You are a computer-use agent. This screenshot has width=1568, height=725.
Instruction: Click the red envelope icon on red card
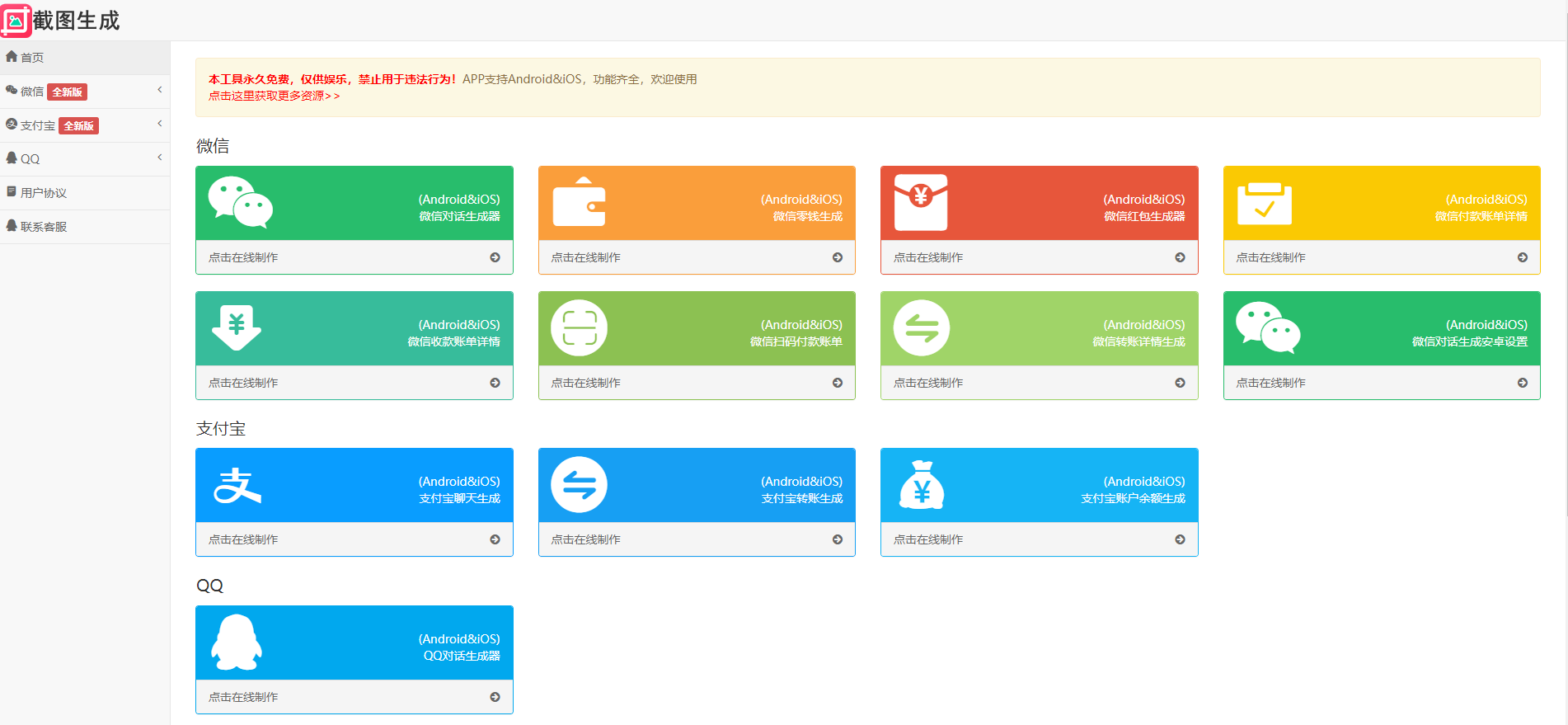point(921,203)
